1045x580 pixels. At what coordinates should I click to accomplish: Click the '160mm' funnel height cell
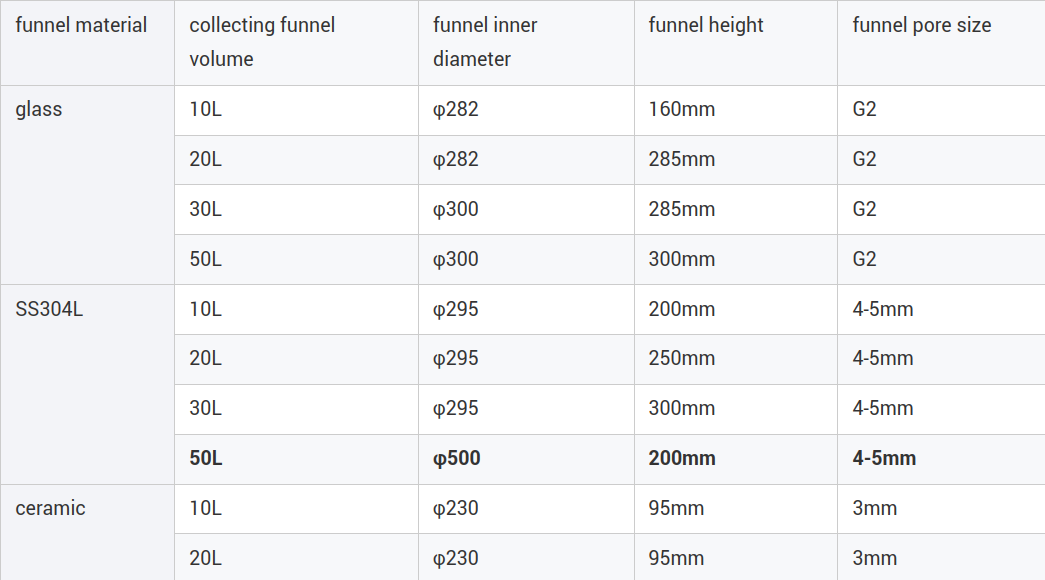point(736,110)
